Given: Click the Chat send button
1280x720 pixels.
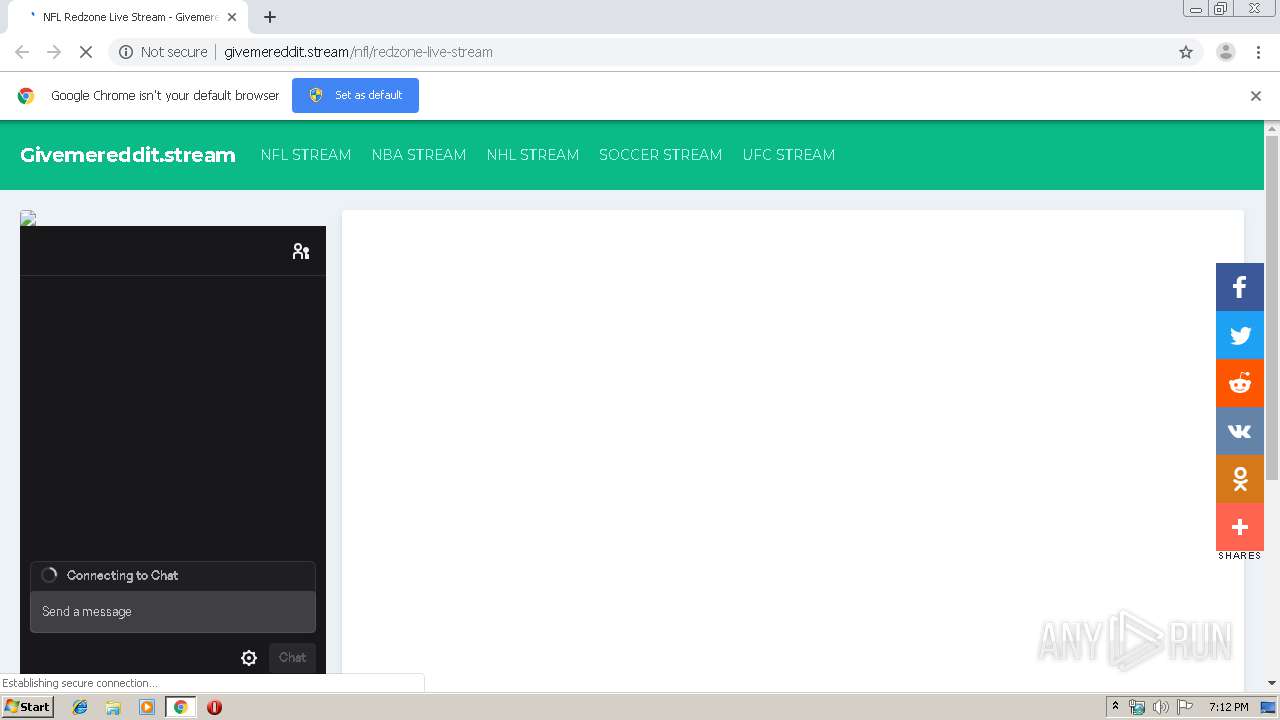Looking at the screenshot, I should tap(292, 658).
